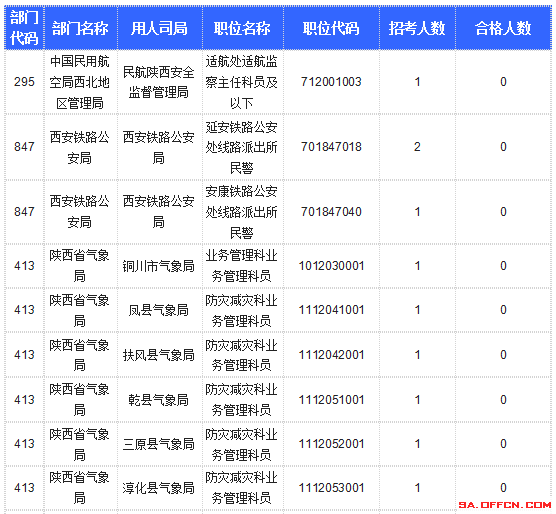Click qualified count 0 for code 712001003

pos(503,82)
